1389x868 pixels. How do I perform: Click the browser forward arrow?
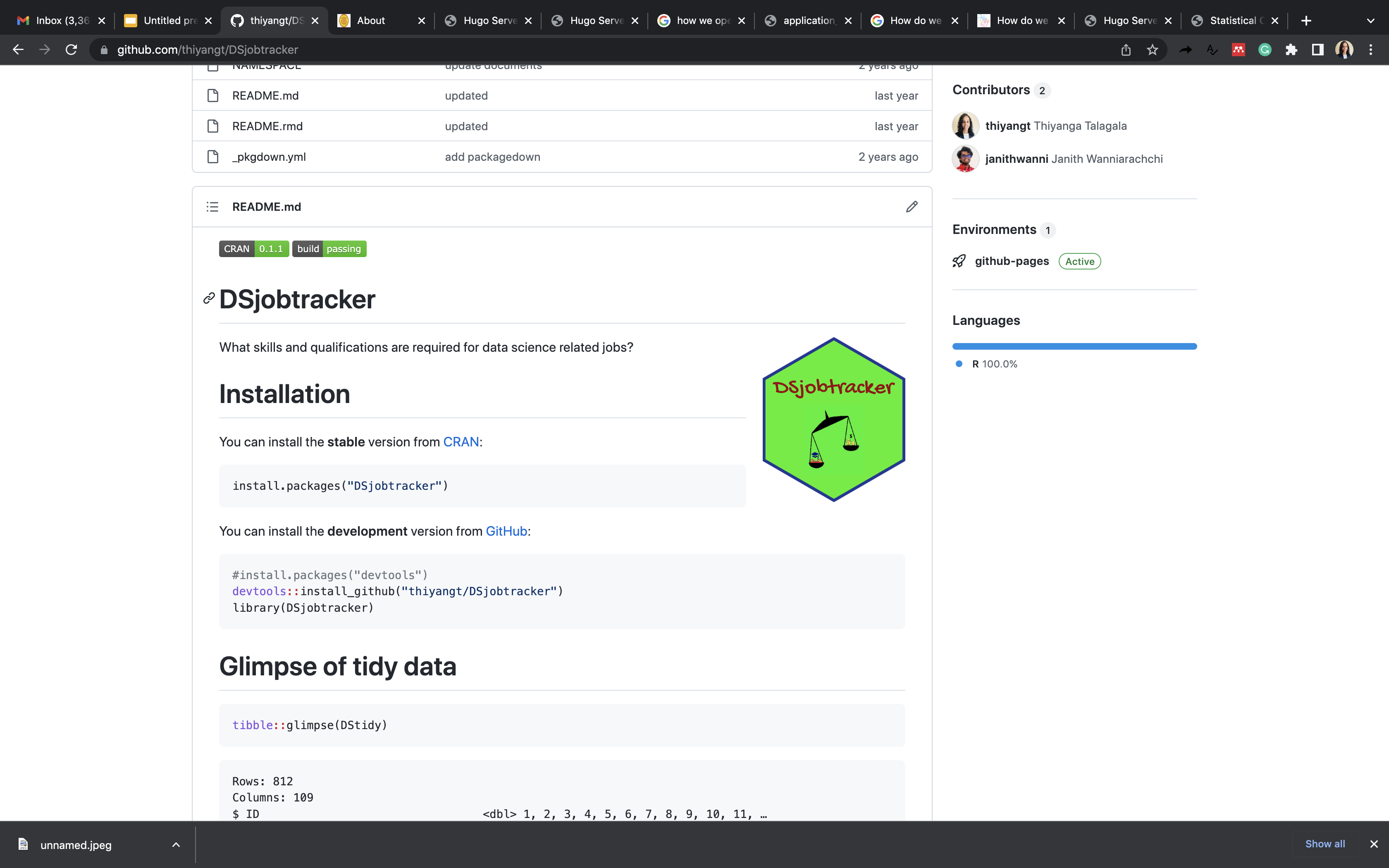pos(45,50)
